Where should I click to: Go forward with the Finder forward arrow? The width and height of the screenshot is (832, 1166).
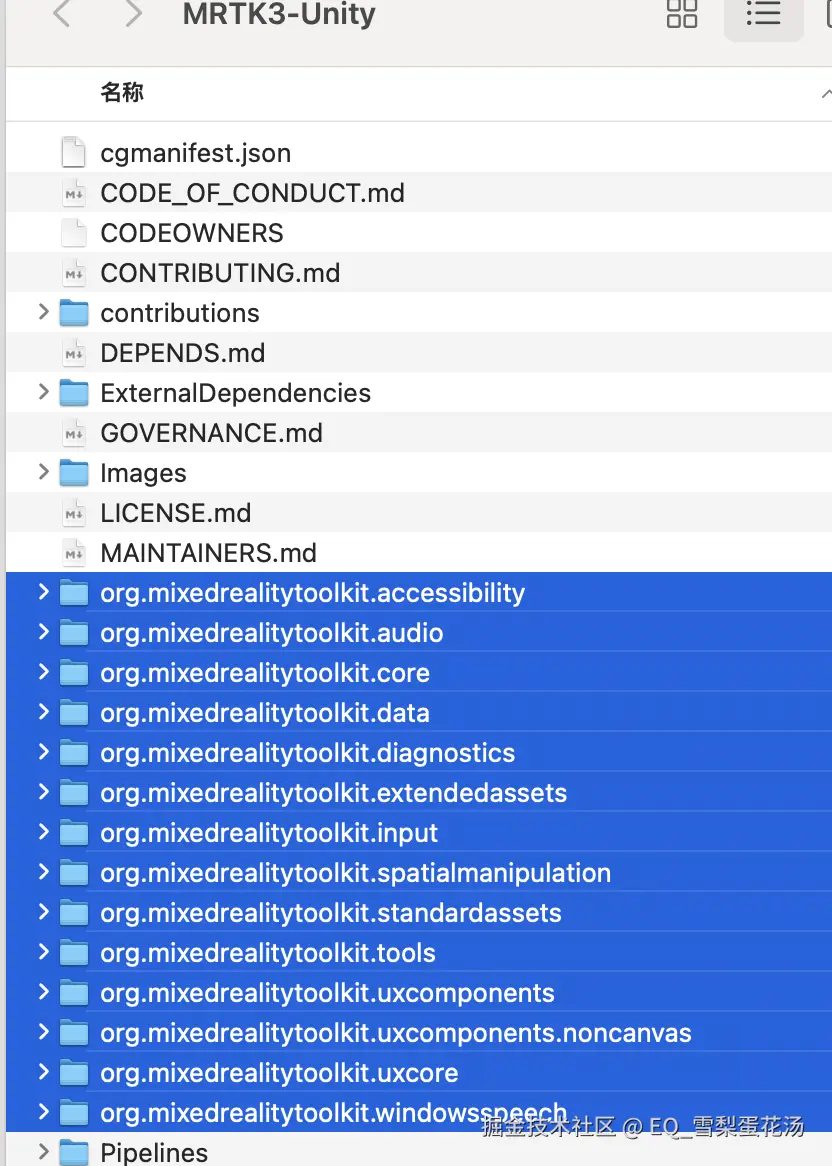coord(133,13)
